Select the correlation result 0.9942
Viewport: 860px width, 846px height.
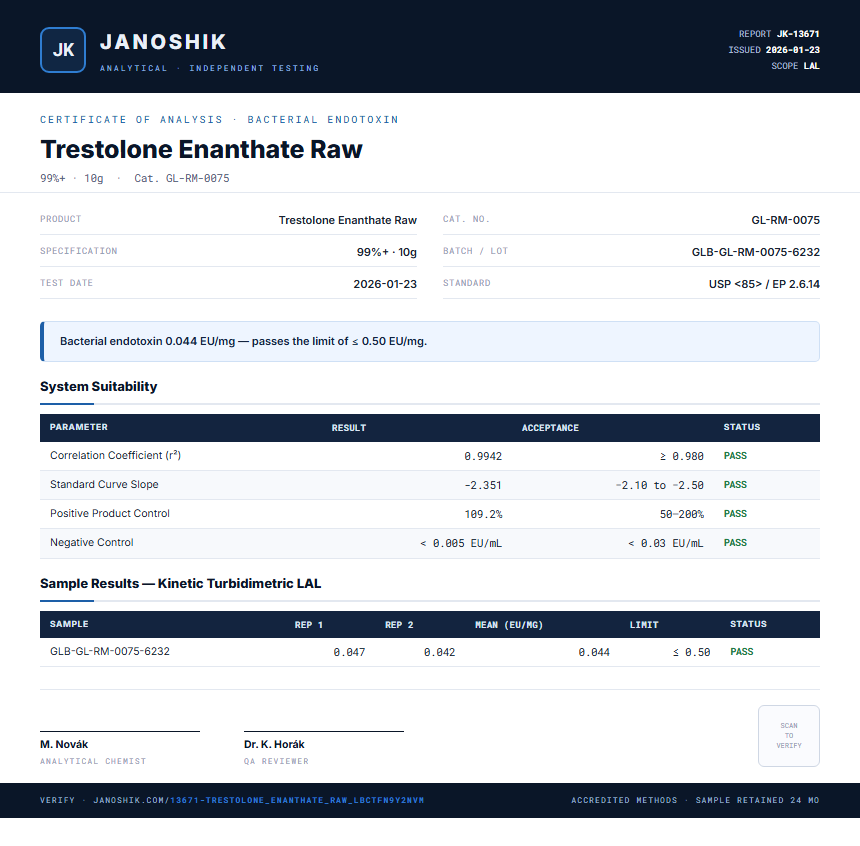coord(483,456)
